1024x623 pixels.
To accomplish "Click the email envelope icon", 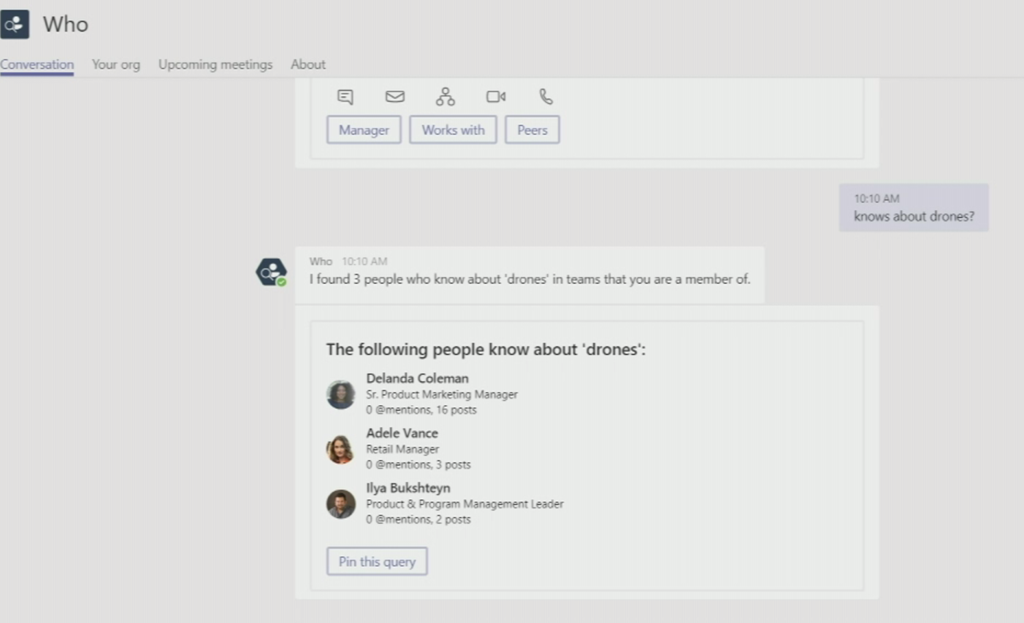I will (x=395, y=97).
